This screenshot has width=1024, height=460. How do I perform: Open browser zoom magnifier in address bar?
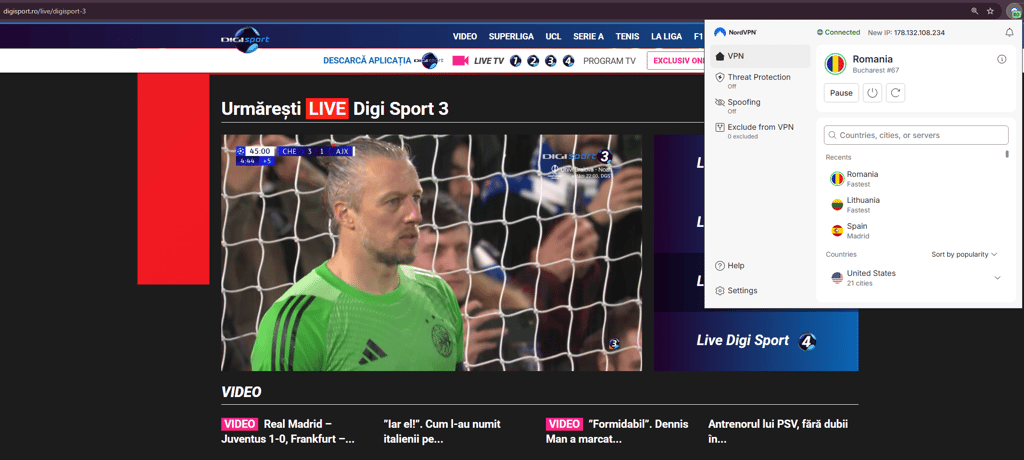point(974,11)
